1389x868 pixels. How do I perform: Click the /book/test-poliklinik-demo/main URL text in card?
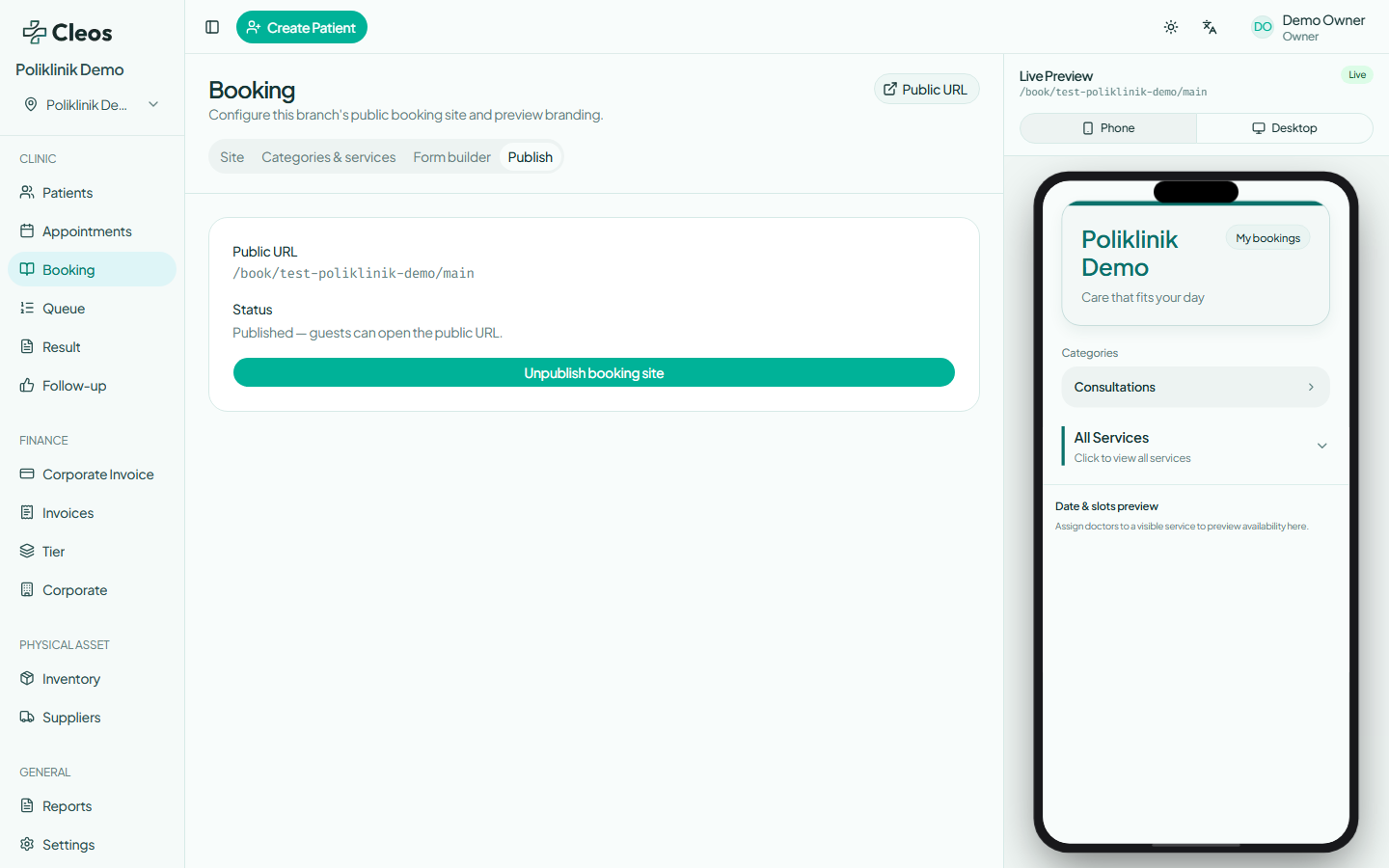[353, 274]
